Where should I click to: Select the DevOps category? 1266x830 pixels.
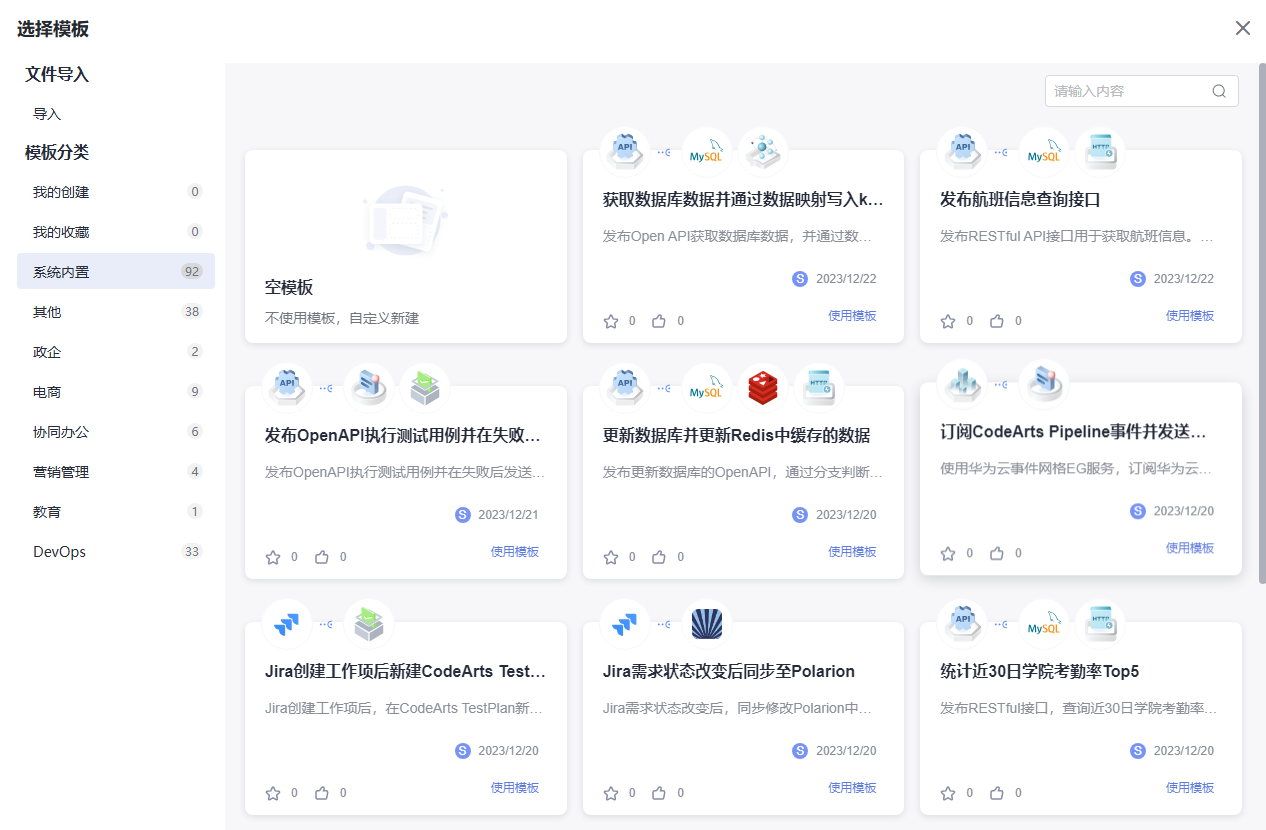(116, 552)
